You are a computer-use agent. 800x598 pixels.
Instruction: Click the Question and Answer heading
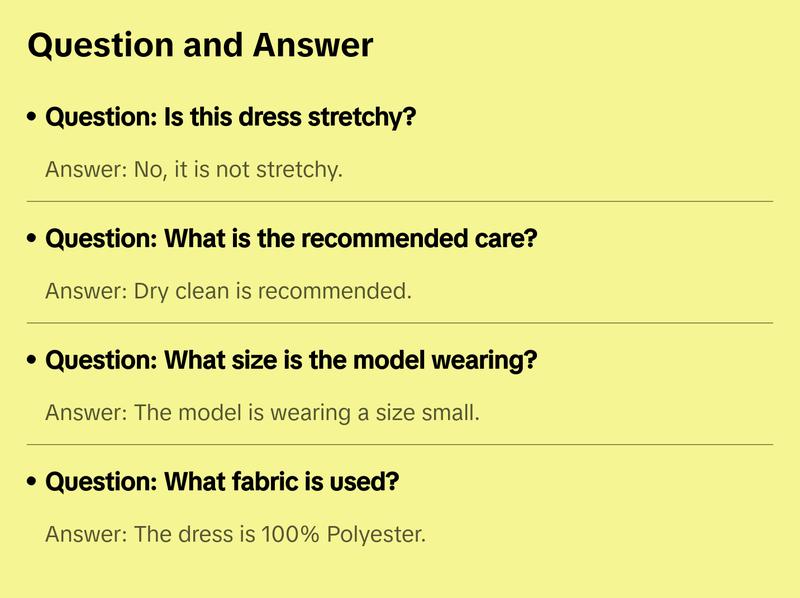click(x=200, y=45)
